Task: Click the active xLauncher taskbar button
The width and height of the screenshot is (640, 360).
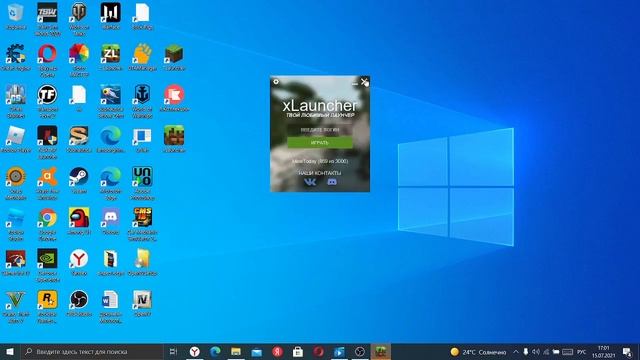Action: 380,351
